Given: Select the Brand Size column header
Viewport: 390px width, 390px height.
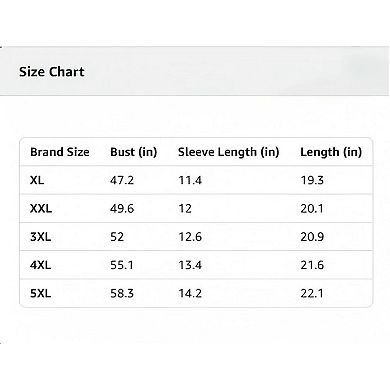Looking at the screenshot, I should click(x=60, y=152).
